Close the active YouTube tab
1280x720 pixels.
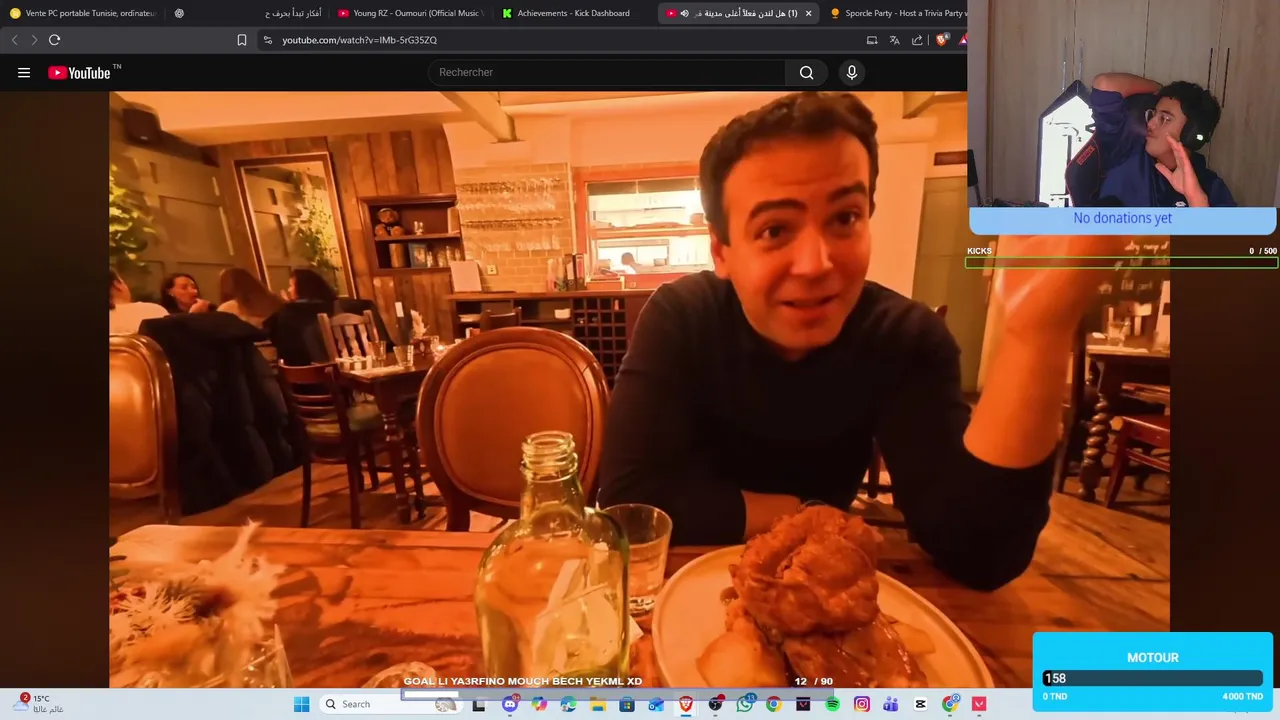(x=808, y=13)
